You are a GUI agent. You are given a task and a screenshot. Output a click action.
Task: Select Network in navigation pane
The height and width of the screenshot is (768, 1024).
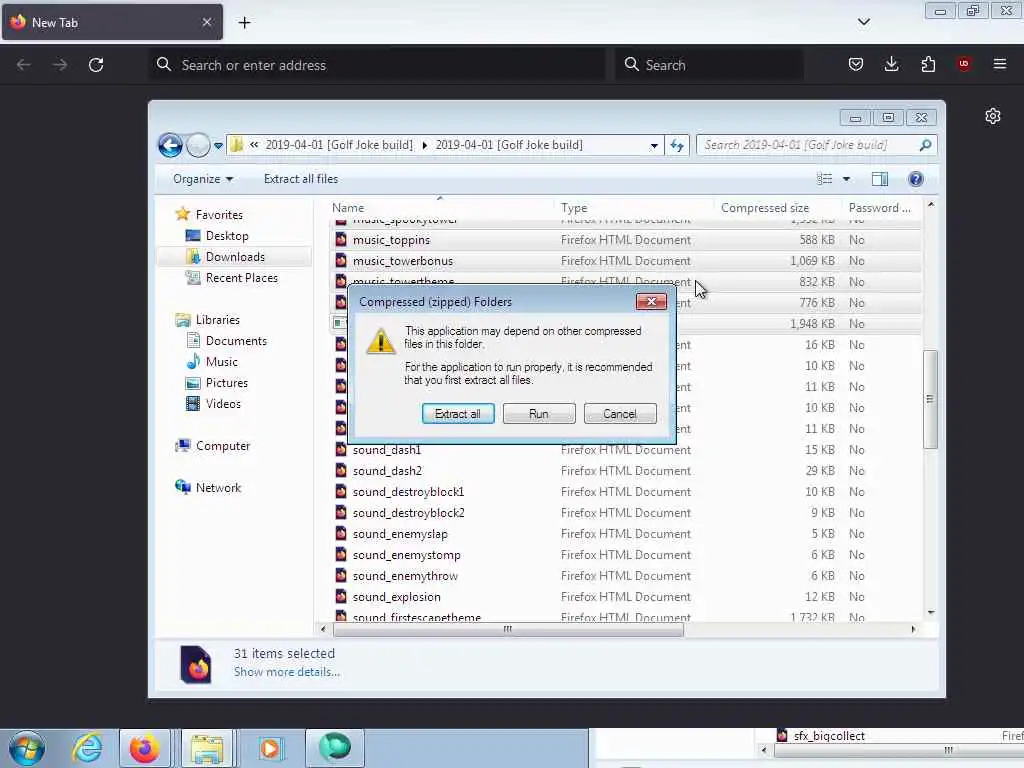click(218, 488)
